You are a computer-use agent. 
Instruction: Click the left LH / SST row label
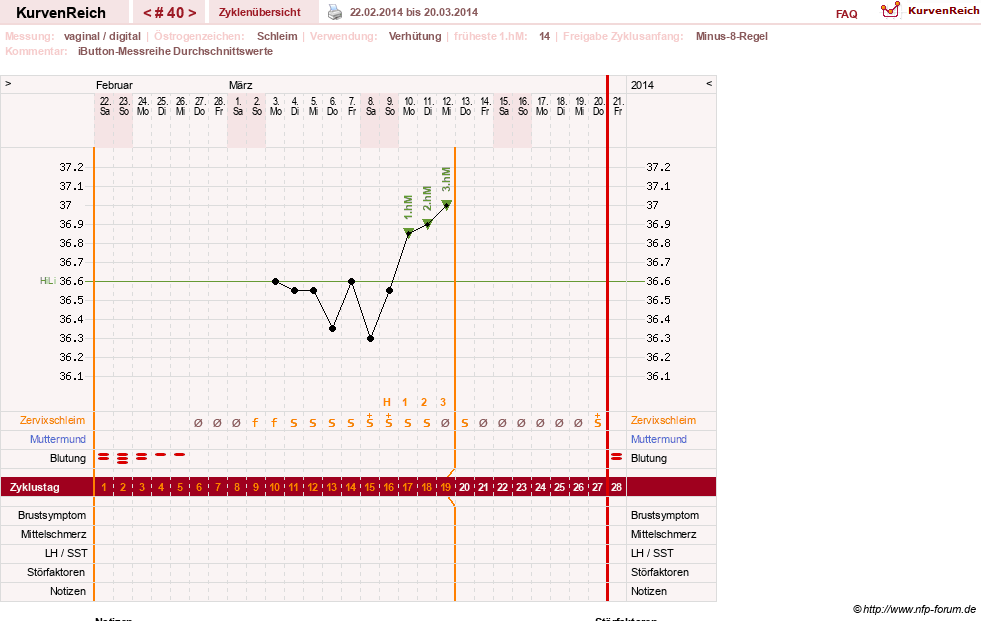(66, 553)
